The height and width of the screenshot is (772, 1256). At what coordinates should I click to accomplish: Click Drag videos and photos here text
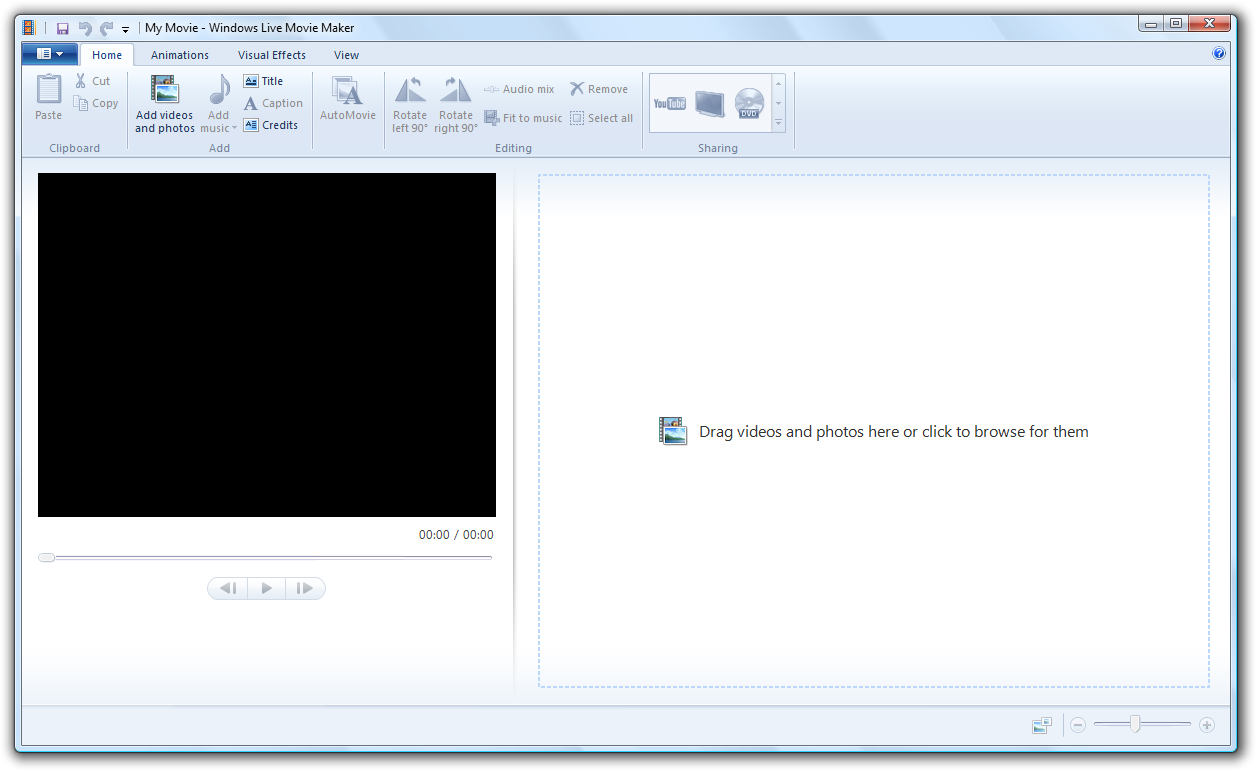point(894,432)
